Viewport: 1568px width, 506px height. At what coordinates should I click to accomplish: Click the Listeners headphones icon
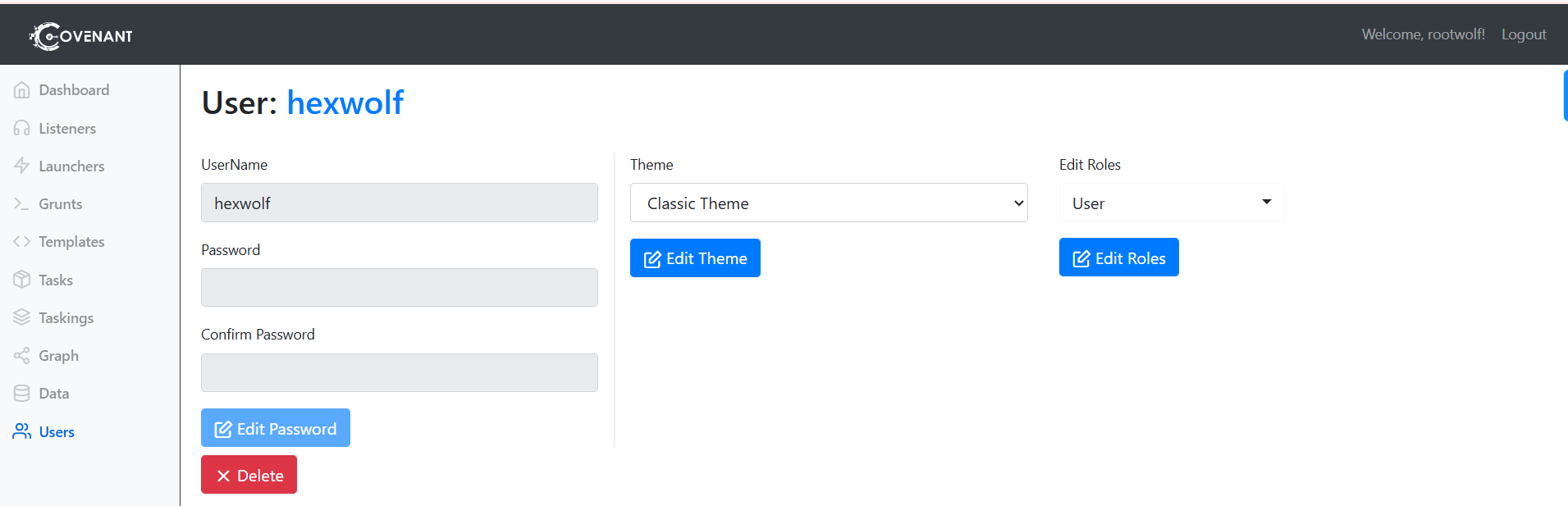pyautogui.click(x=22, y=129)
